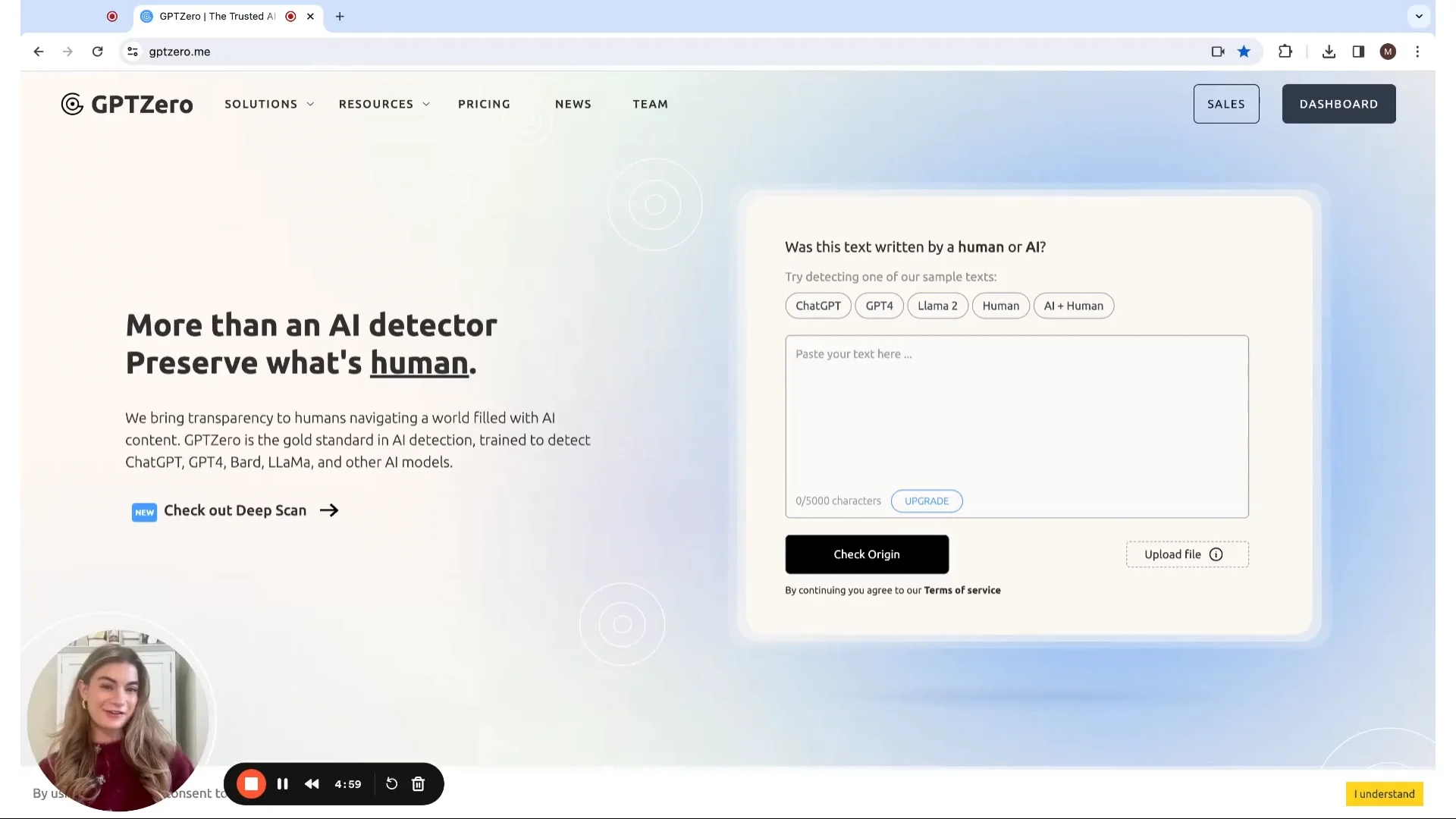Click the bookmark star in address bar
This screenshot has width=1456, height=819.
click(x=1244, y=52)
